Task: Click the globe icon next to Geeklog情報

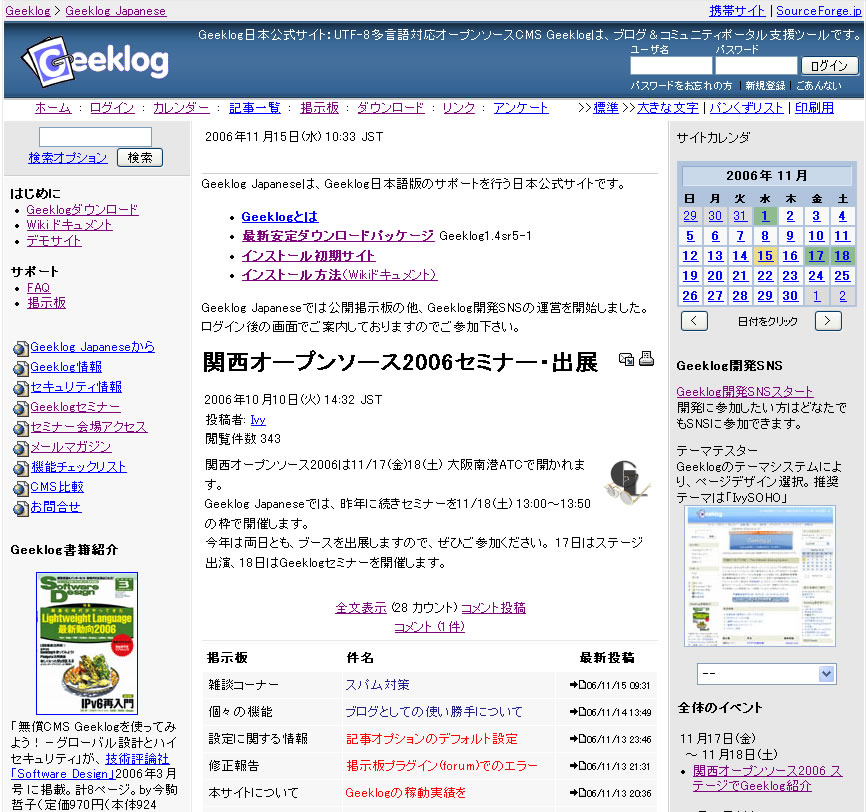Action: click(21, 368)
